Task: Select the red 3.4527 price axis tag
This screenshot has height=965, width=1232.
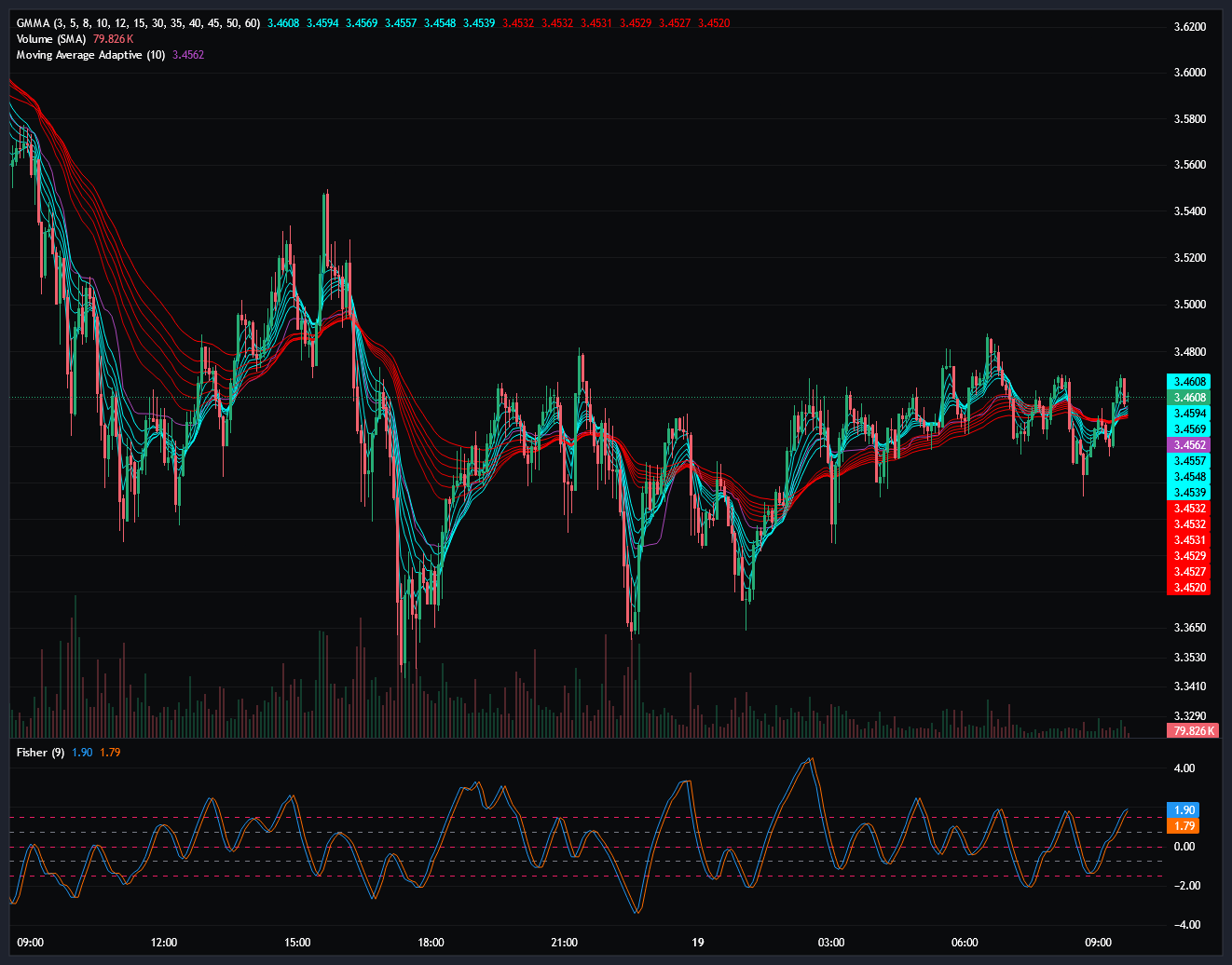Action: pos(1188,572)
